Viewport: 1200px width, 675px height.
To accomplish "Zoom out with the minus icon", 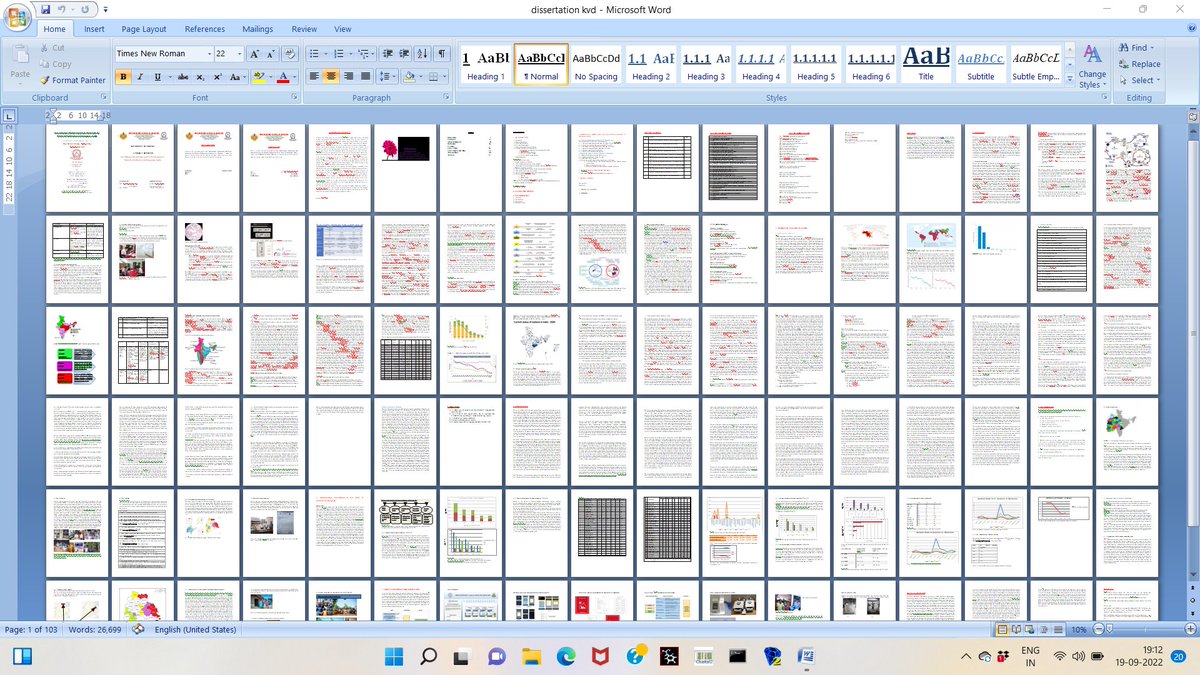I will coord(1098,629).
